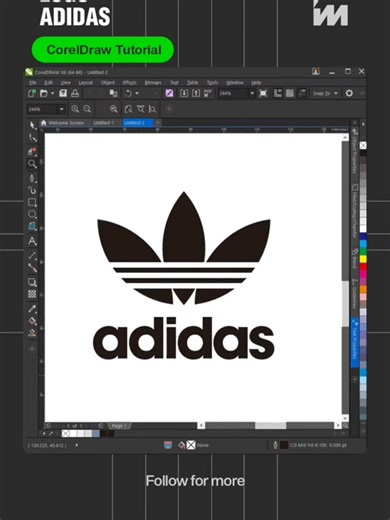This screenshot has height=520, width=390.
Task: Click the Import icon
Action: [x=184, y=93]
